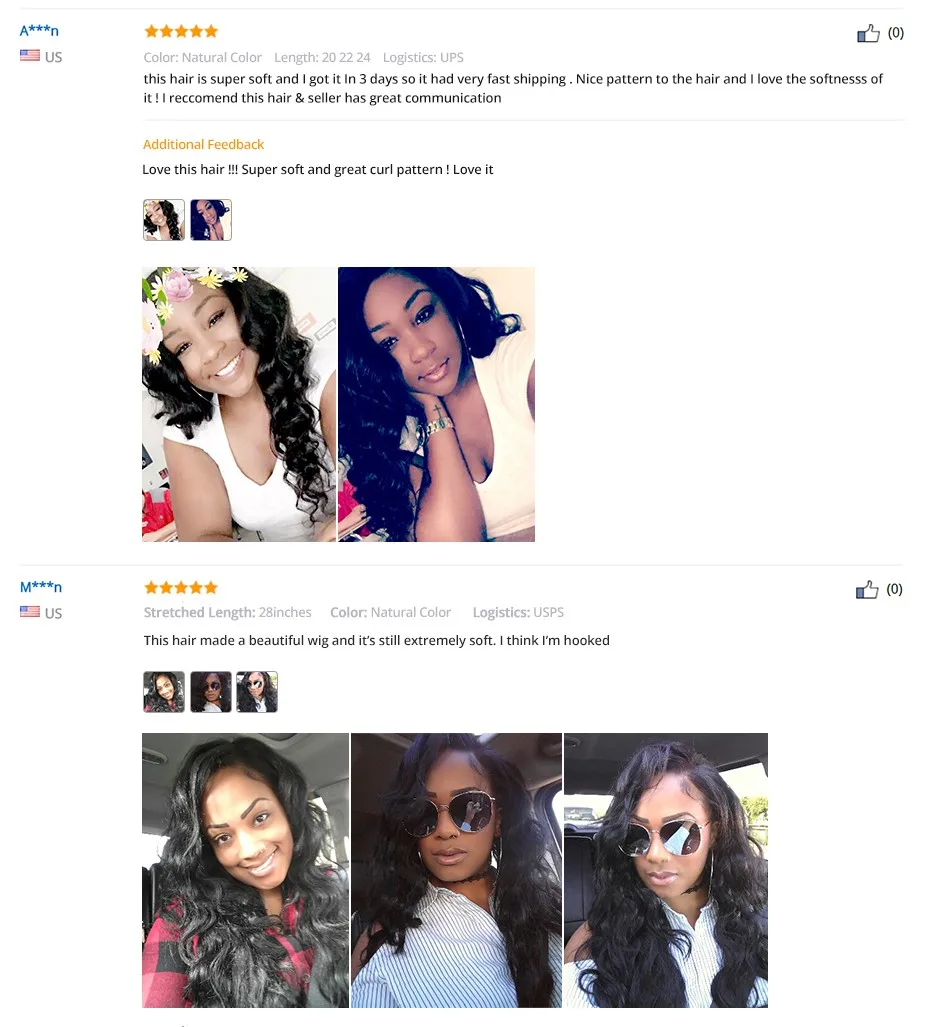Click US flag icon under A***n
Viewport: 940px width, 1027px height.
click(29, 56)
